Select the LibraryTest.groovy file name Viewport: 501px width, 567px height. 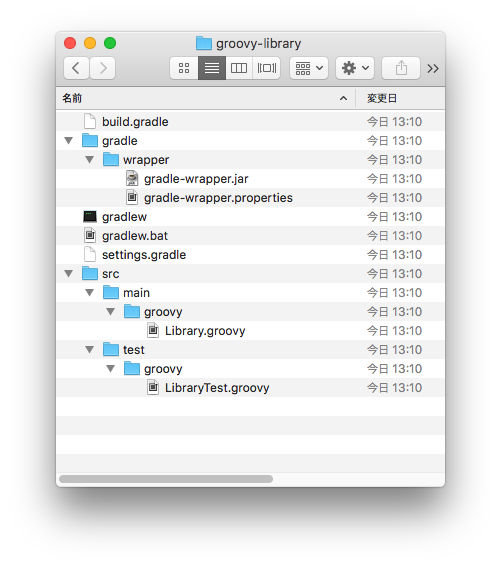(x=217, y=388)
